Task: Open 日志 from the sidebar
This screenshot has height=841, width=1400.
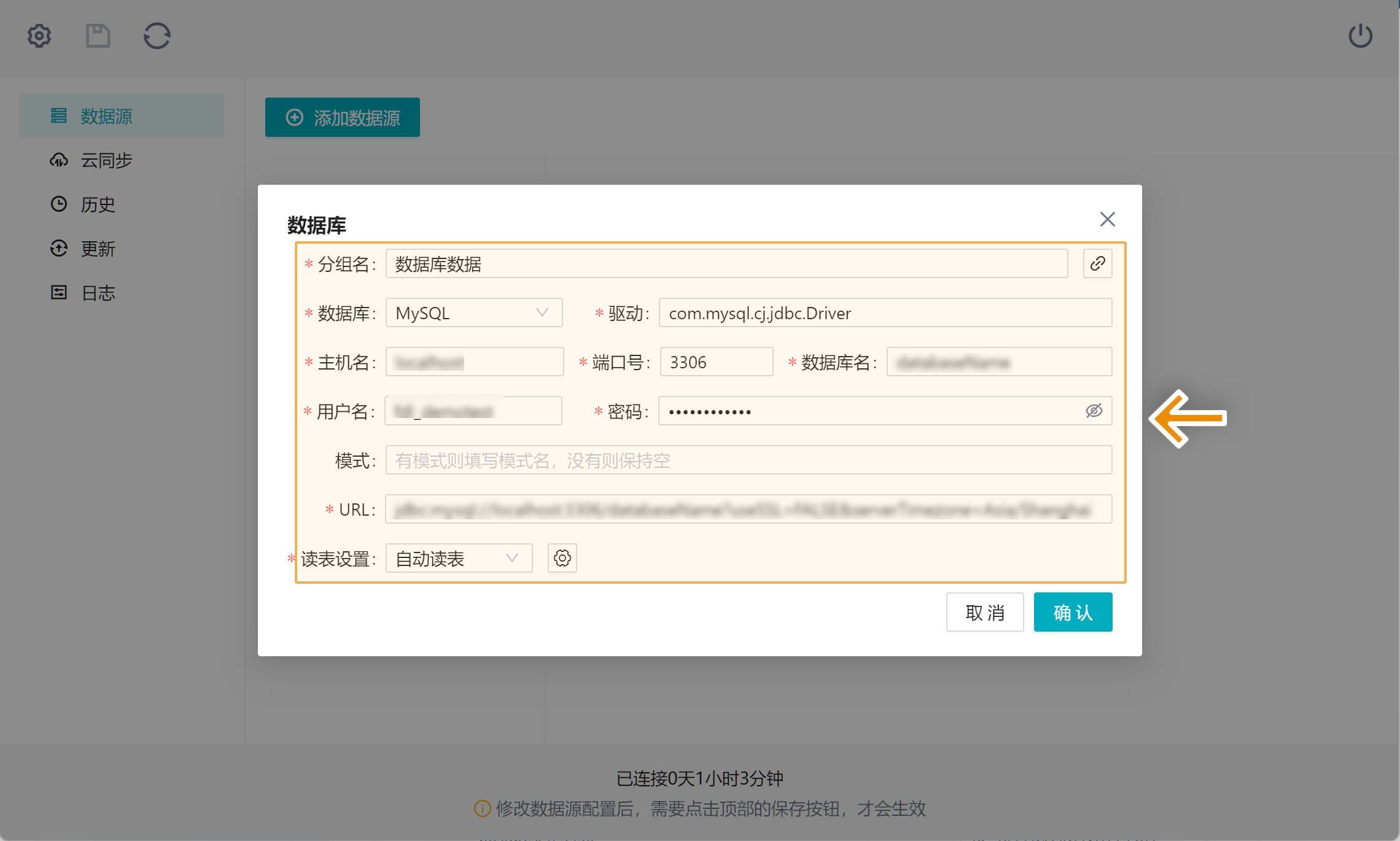Action: [x=98, y=292]
